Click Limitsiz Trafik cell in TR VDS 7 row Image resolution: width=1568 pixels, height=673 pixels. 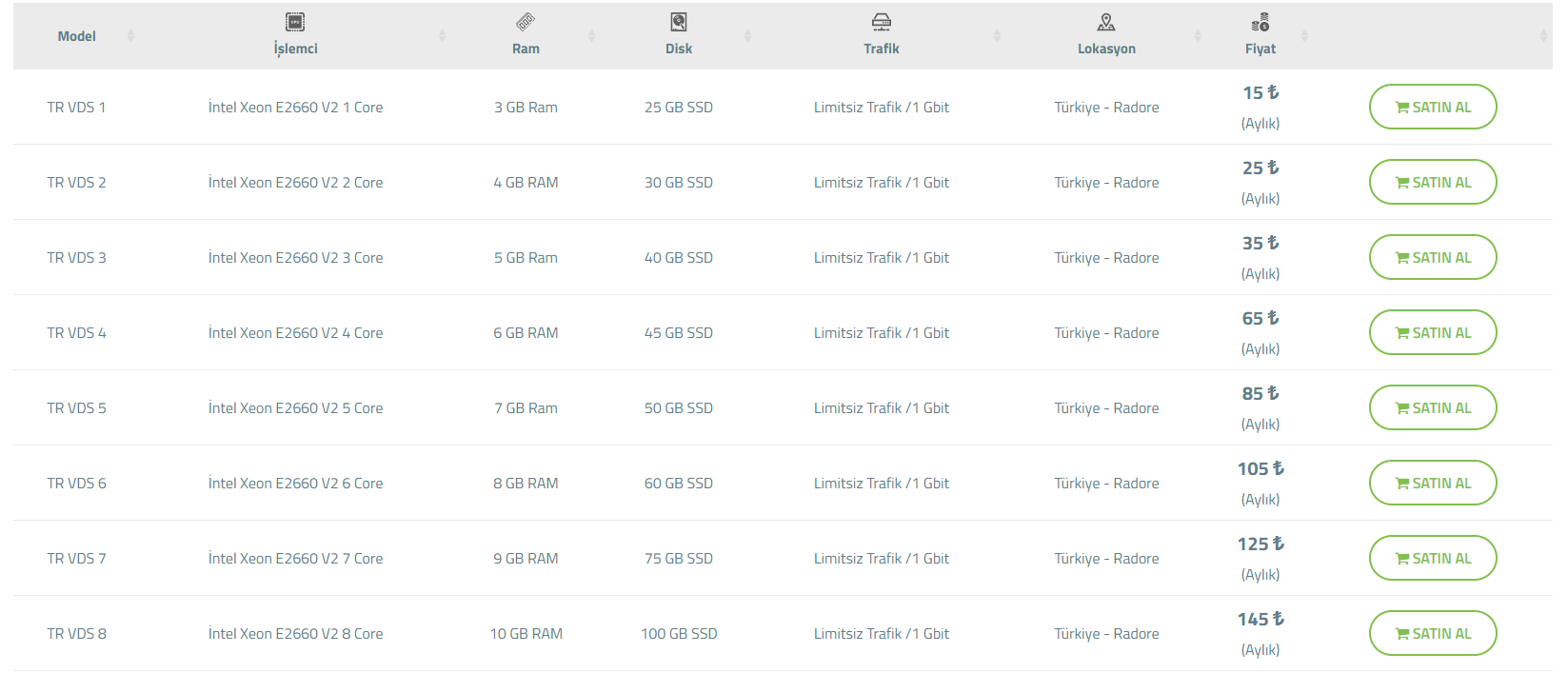(882, 559)
